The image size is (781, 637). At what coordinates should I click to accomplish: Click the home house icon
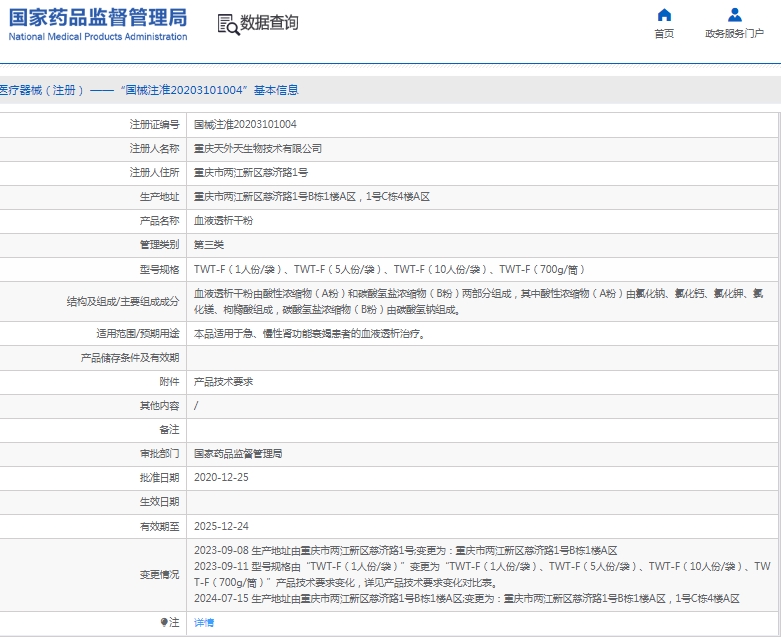pos(664,15)
